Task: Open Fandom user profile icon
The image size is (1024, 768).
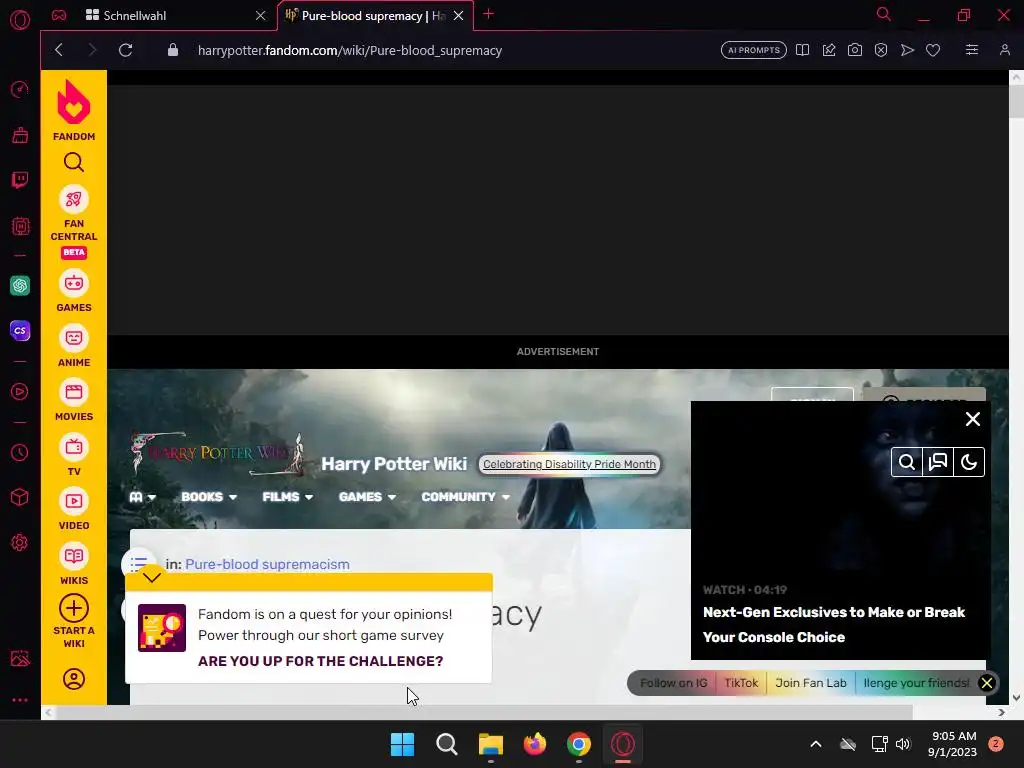Action: pos(74,679)
